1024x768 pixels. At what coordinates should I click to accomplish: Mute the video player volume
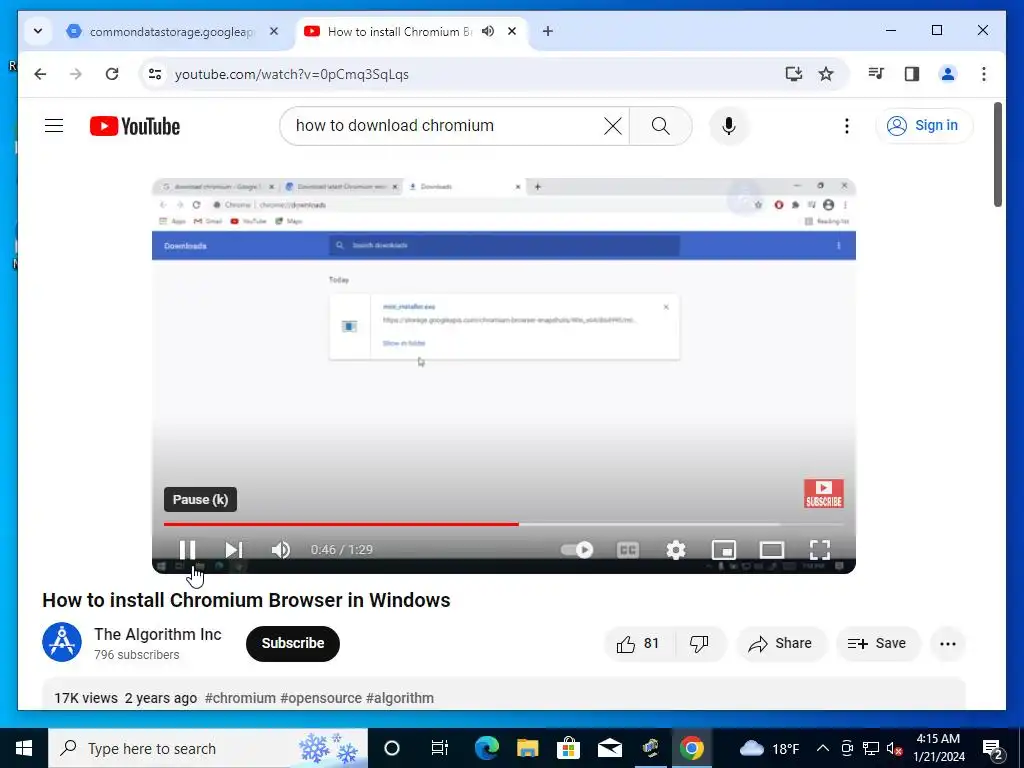(281, 550)
